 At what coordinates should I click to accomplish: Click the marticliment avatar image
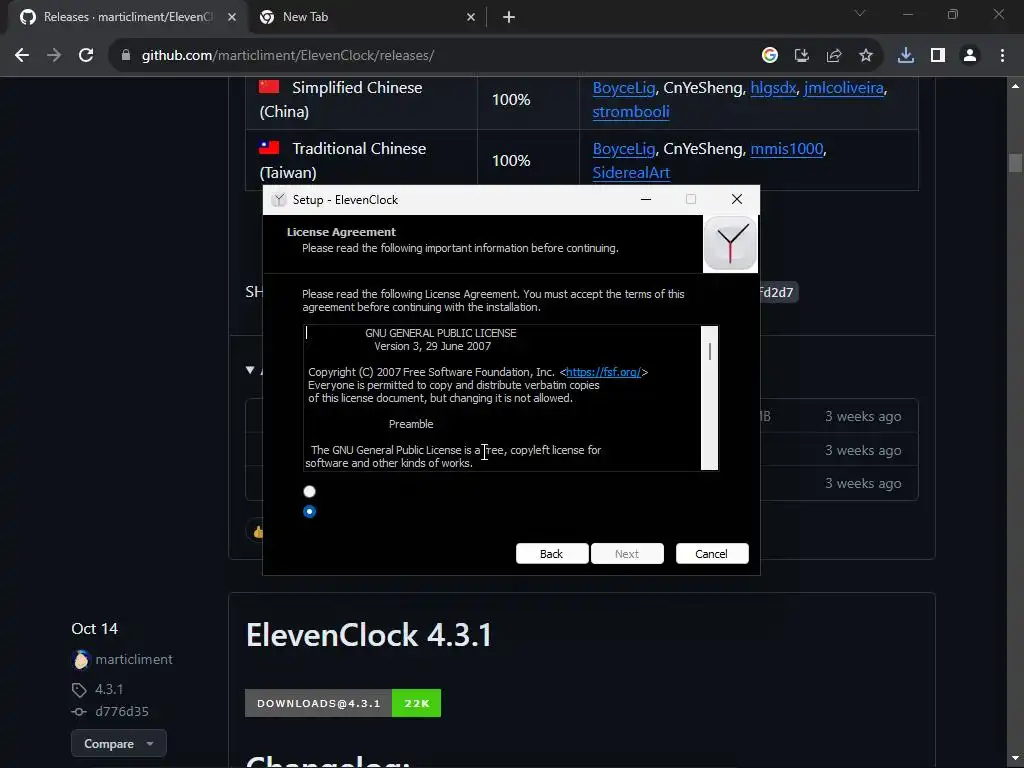point(81,660)
